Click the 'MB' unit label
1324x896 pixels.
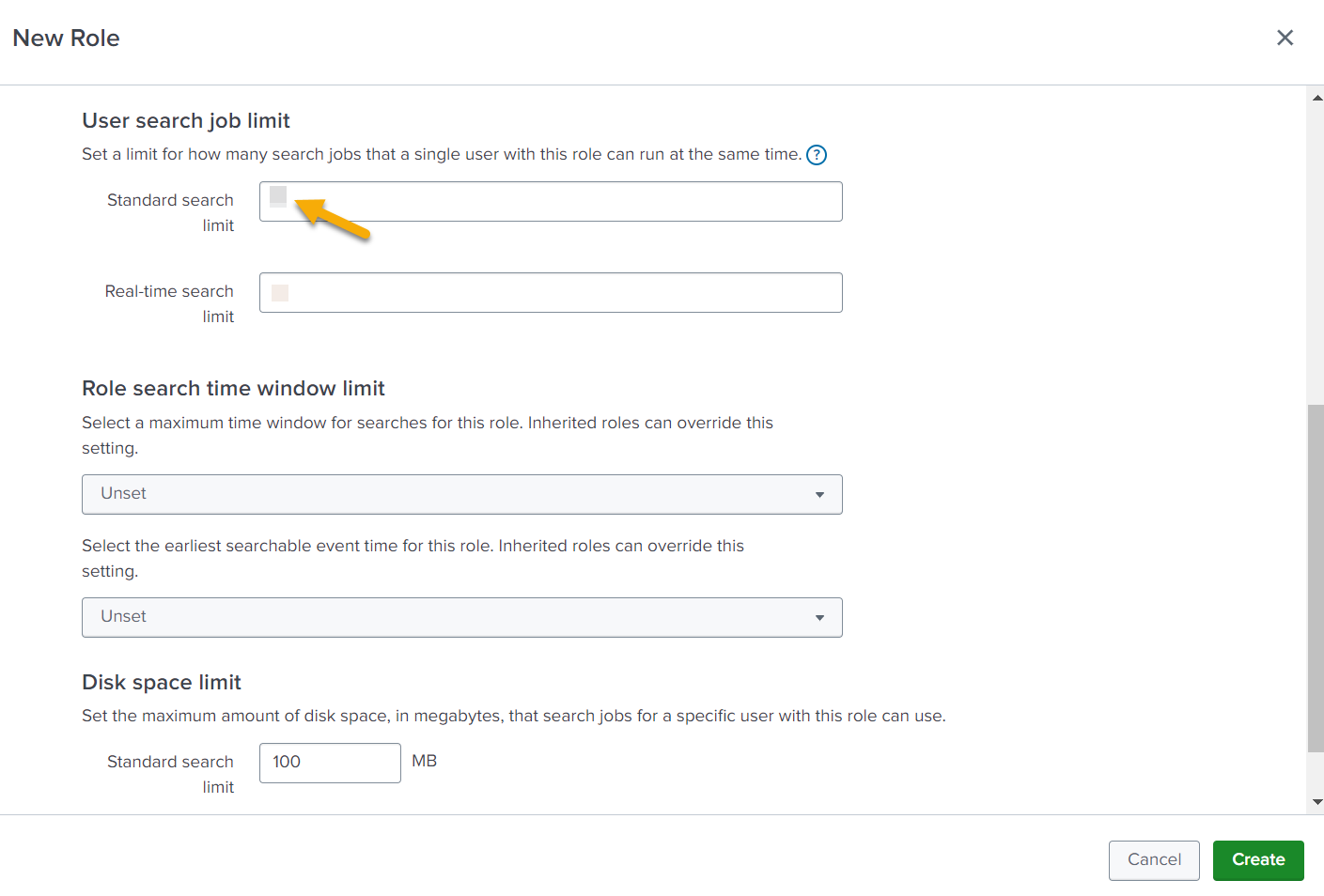[425, 762]
